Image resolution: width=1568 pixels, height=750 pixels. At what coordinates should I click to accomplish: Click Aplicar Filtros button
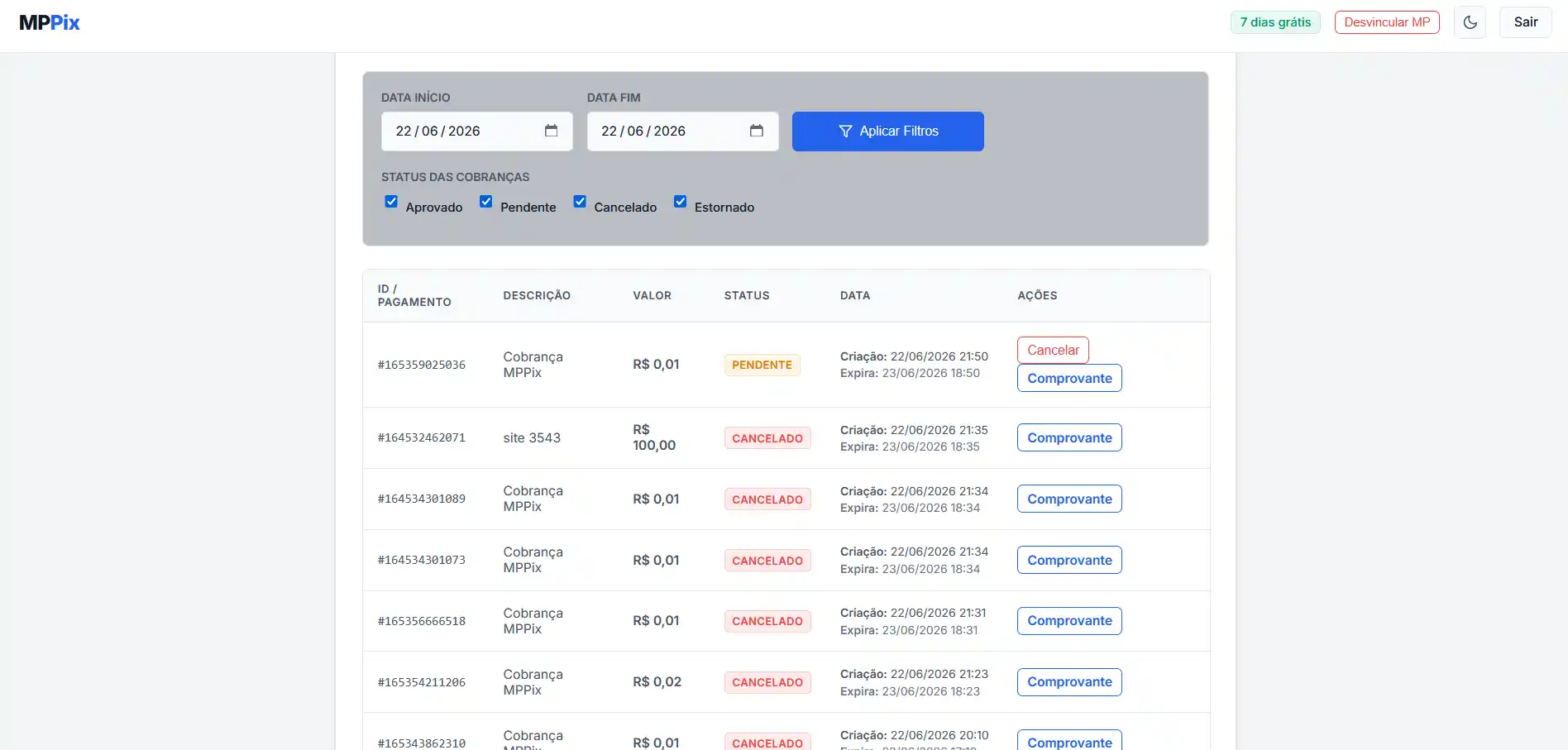887,131
